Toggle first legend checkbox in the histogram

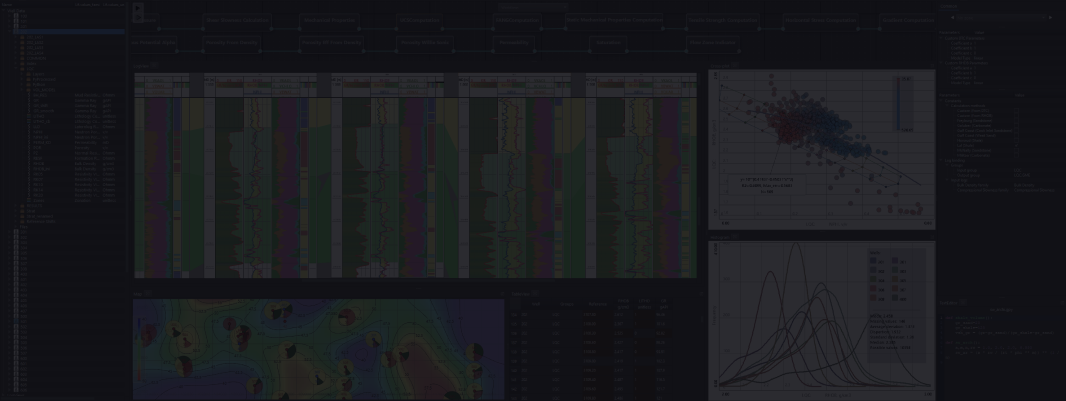[x=874, y=262]
